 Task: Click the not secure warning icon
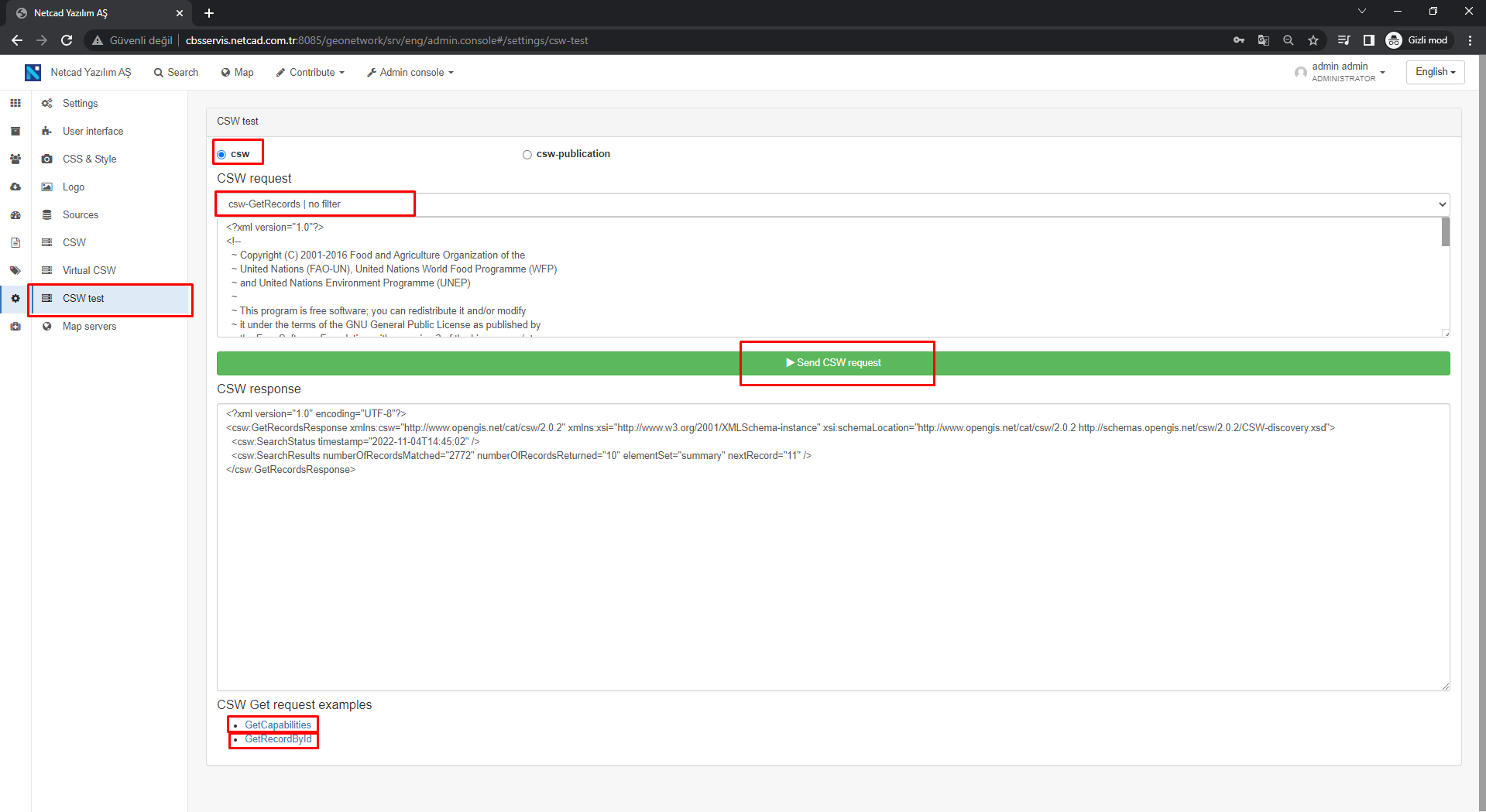98,40
